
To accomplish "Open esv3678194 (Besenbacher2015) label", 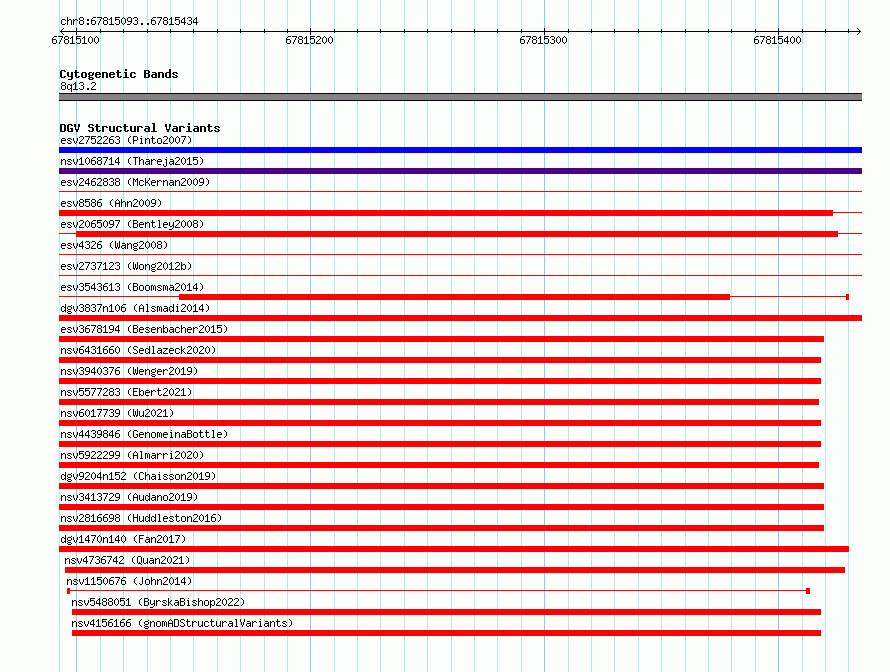I will (x=144, y=329).
